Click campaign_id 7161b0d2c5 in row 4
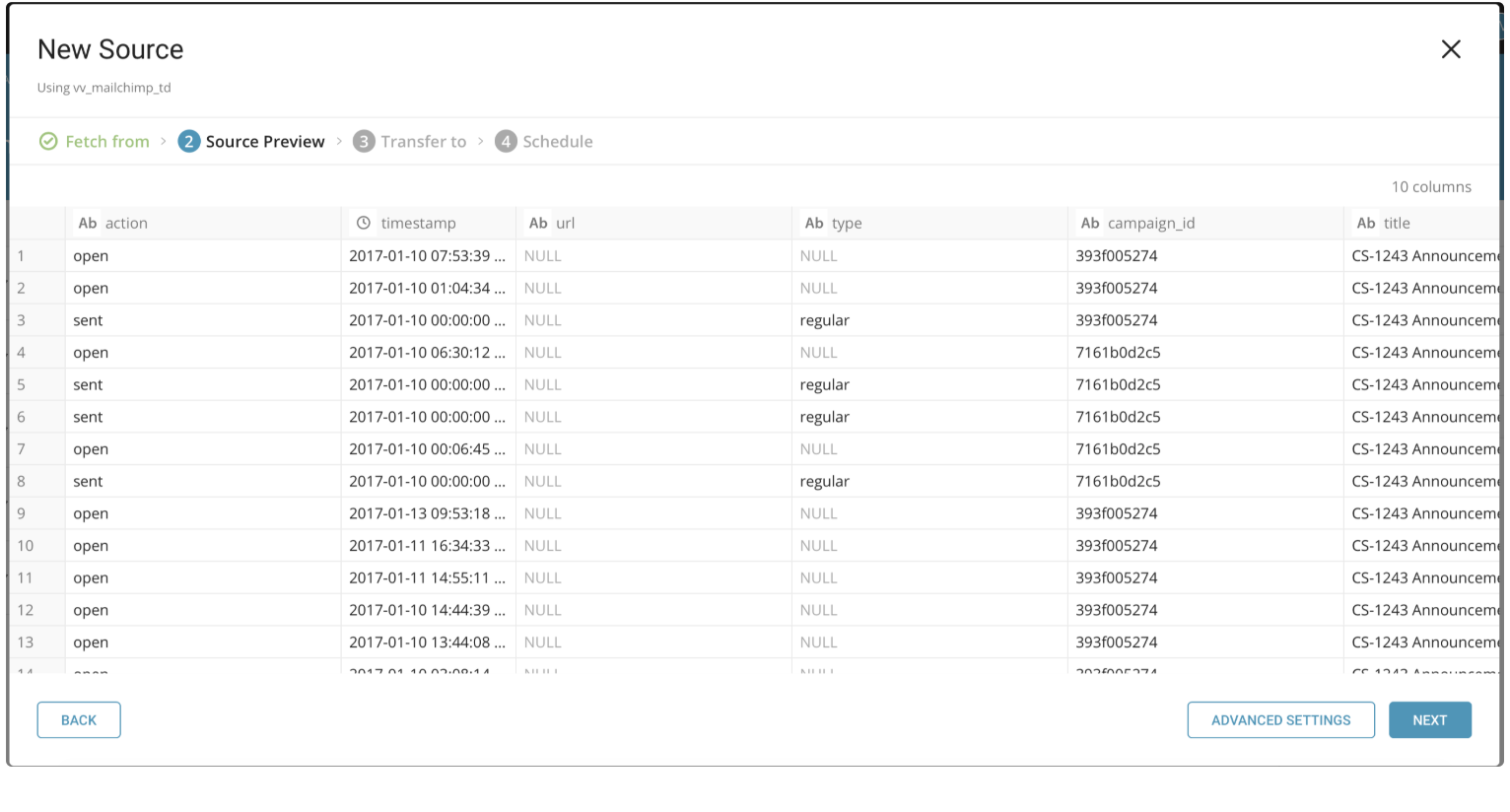Image resolution: width=1510 pixels, height=812 pixels. point(1118,353)
